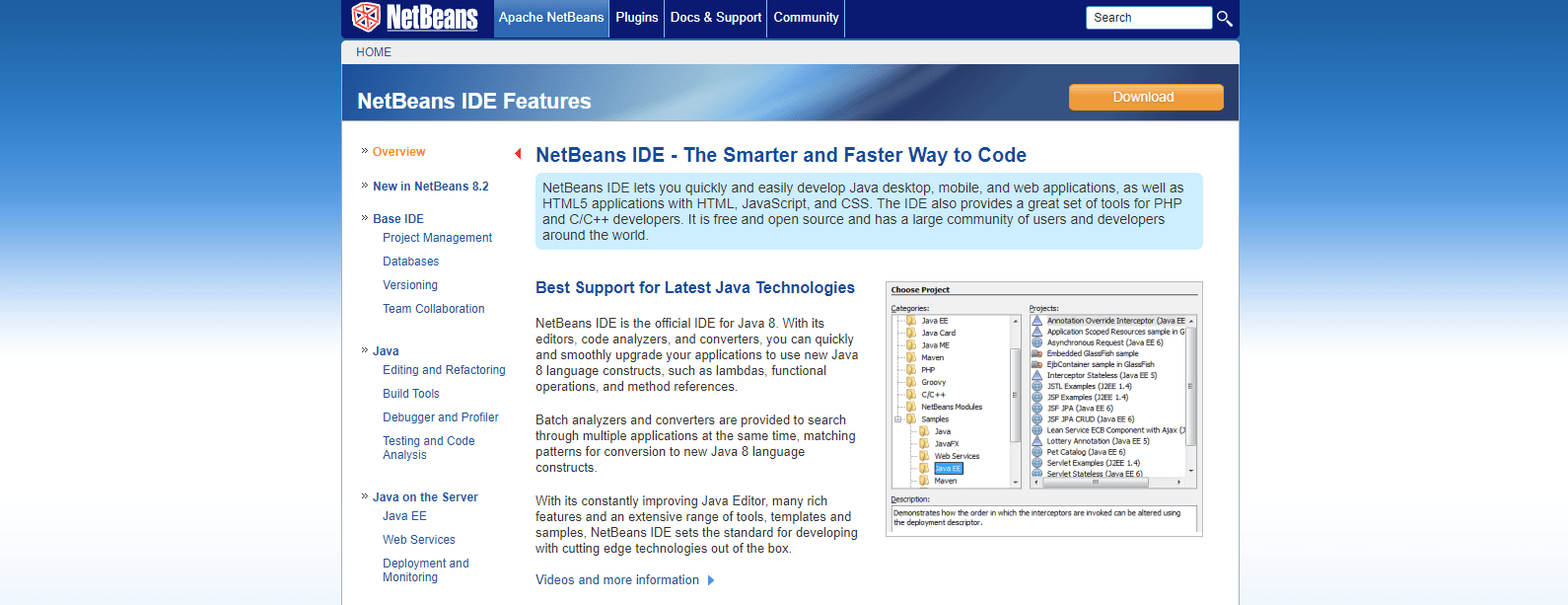
Task: Open the Plugins tab
Action: coord(637,18)
